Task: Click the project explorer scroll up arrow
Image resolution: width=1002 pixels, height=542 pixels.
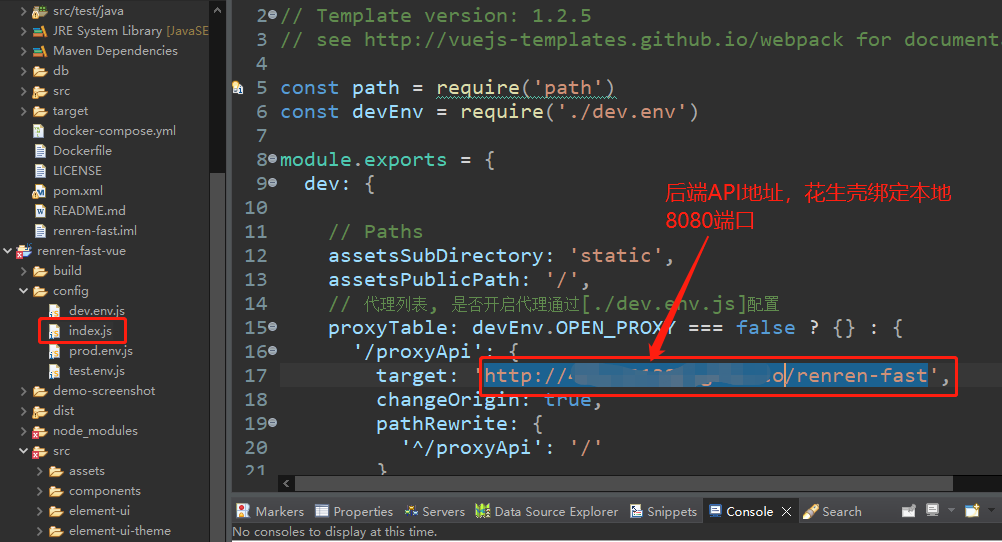Action: [x=217, y=10]
